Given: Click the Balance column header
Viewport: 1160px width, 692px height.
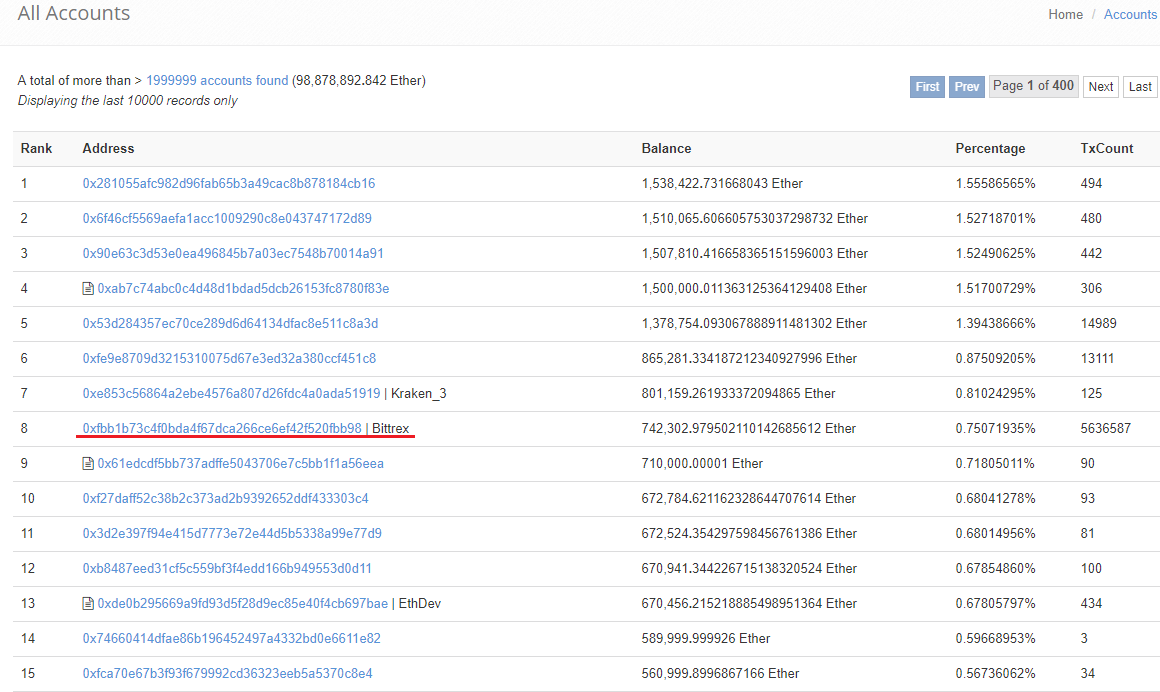Looking at the screenshot, I should coord(666,149).
